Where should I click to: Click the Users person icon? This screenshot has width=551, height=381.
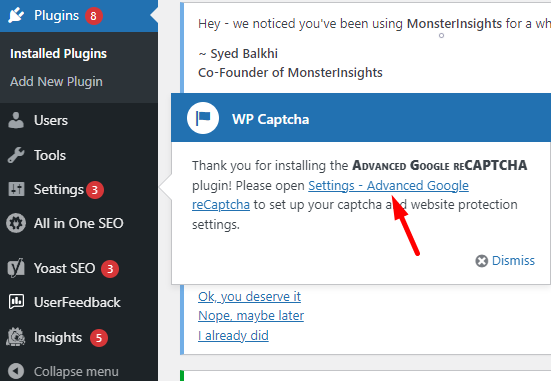pyautogui.click(x=16, y=120)
